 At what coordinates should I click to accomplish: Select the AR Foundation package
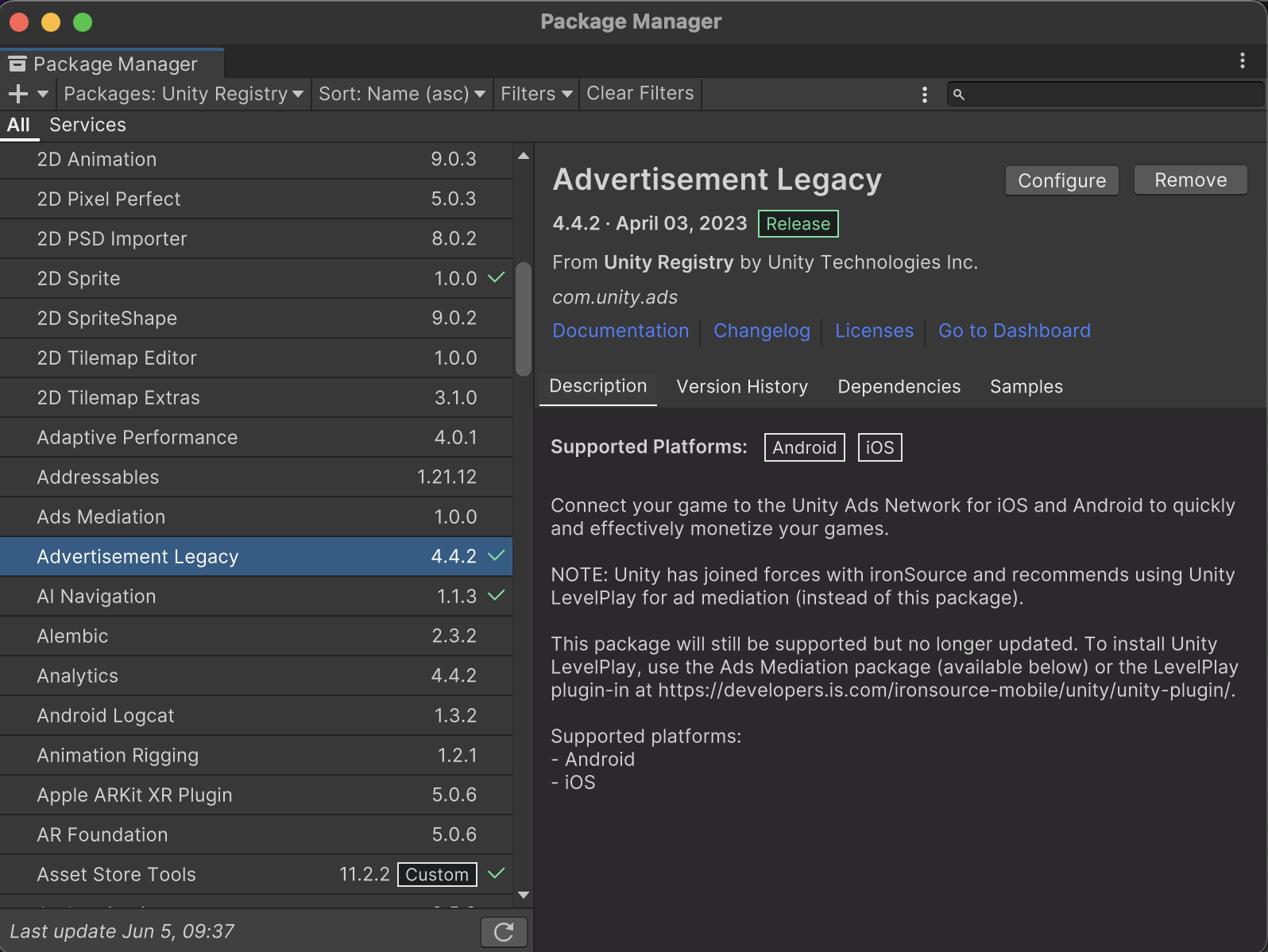click(x=256, y=834)
